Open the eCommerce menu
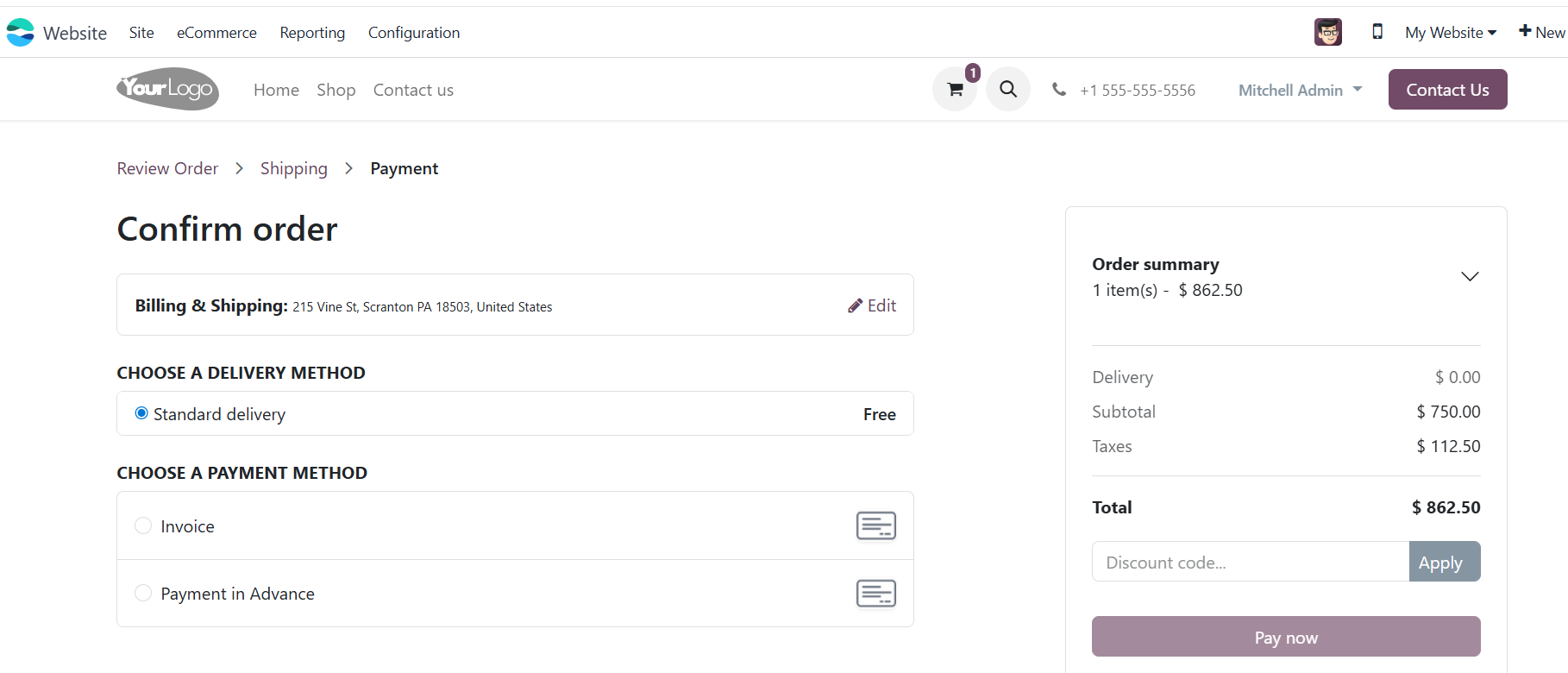 pyautogui.click(x=216, y=33)
